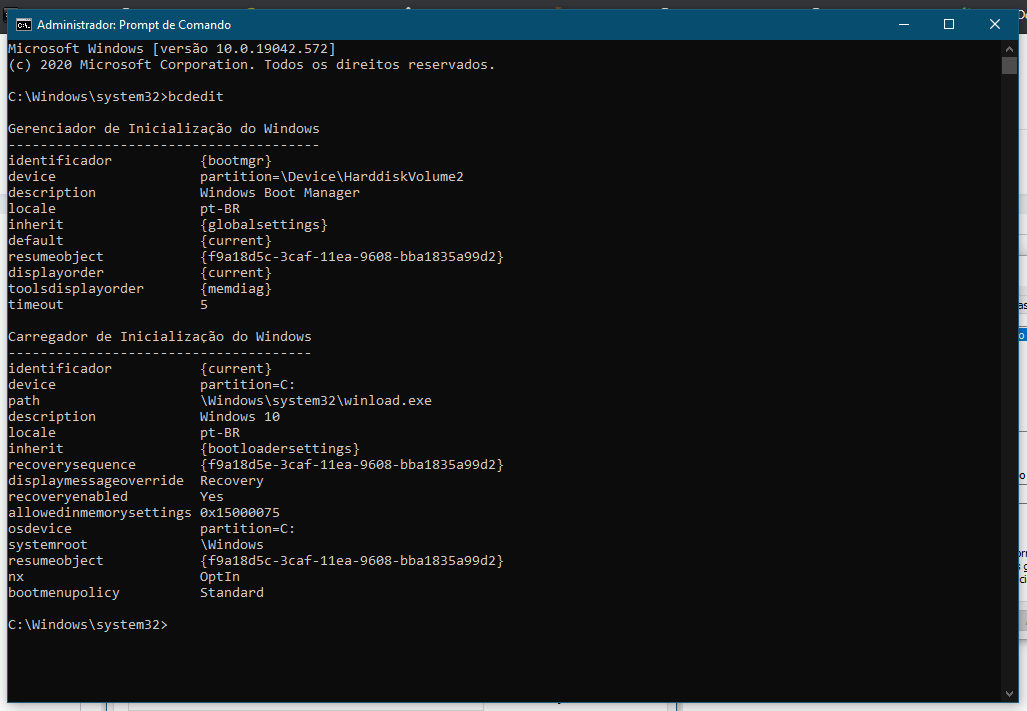Click the 'Windows 10' description value
This screenshot has width=1027, height=711.
tap(240, 417)
